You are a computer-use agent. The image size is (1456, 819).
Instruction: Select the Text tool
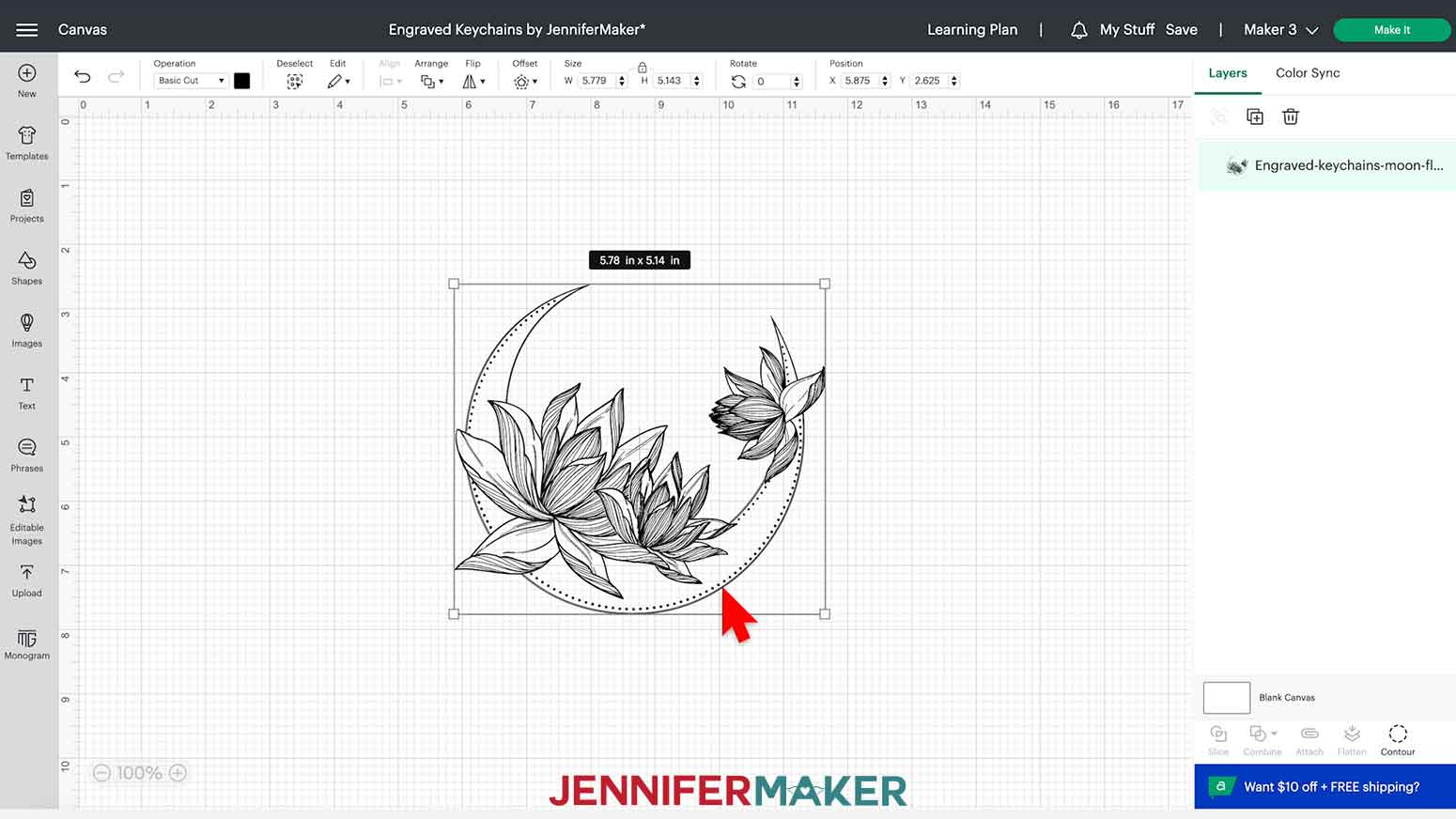[x=27, y=393]
